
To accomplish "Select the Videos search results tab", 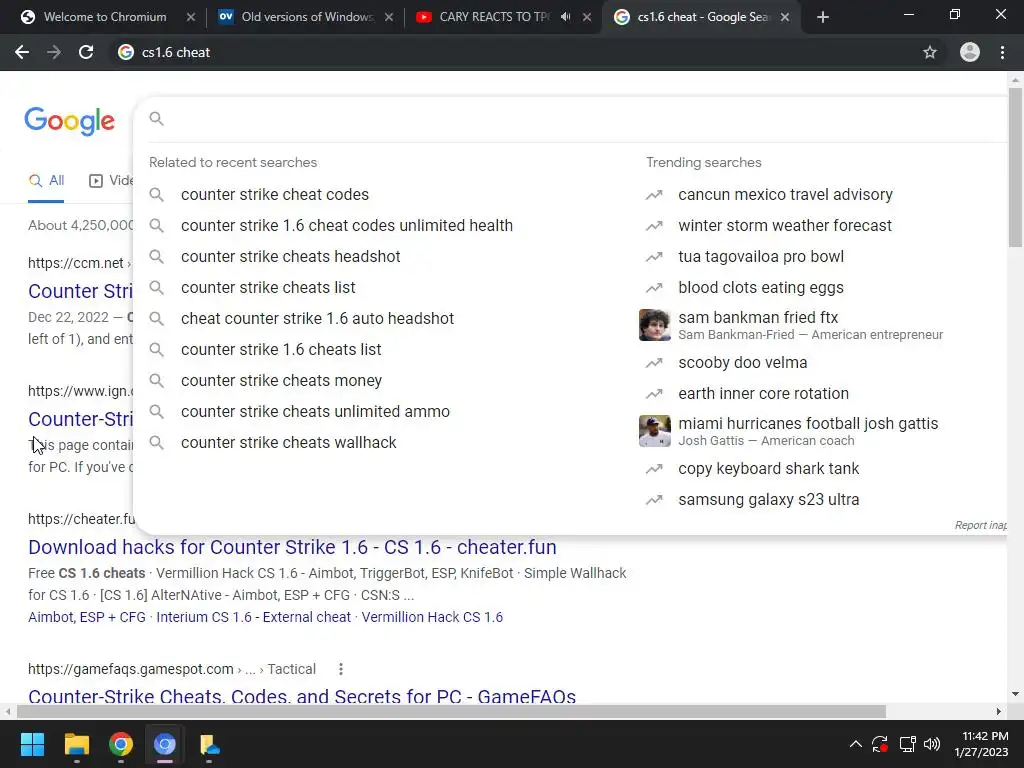I will pos(111,180).
